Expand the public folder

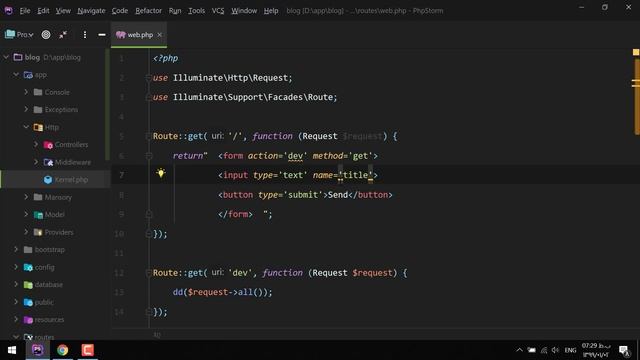click(16, 302)
